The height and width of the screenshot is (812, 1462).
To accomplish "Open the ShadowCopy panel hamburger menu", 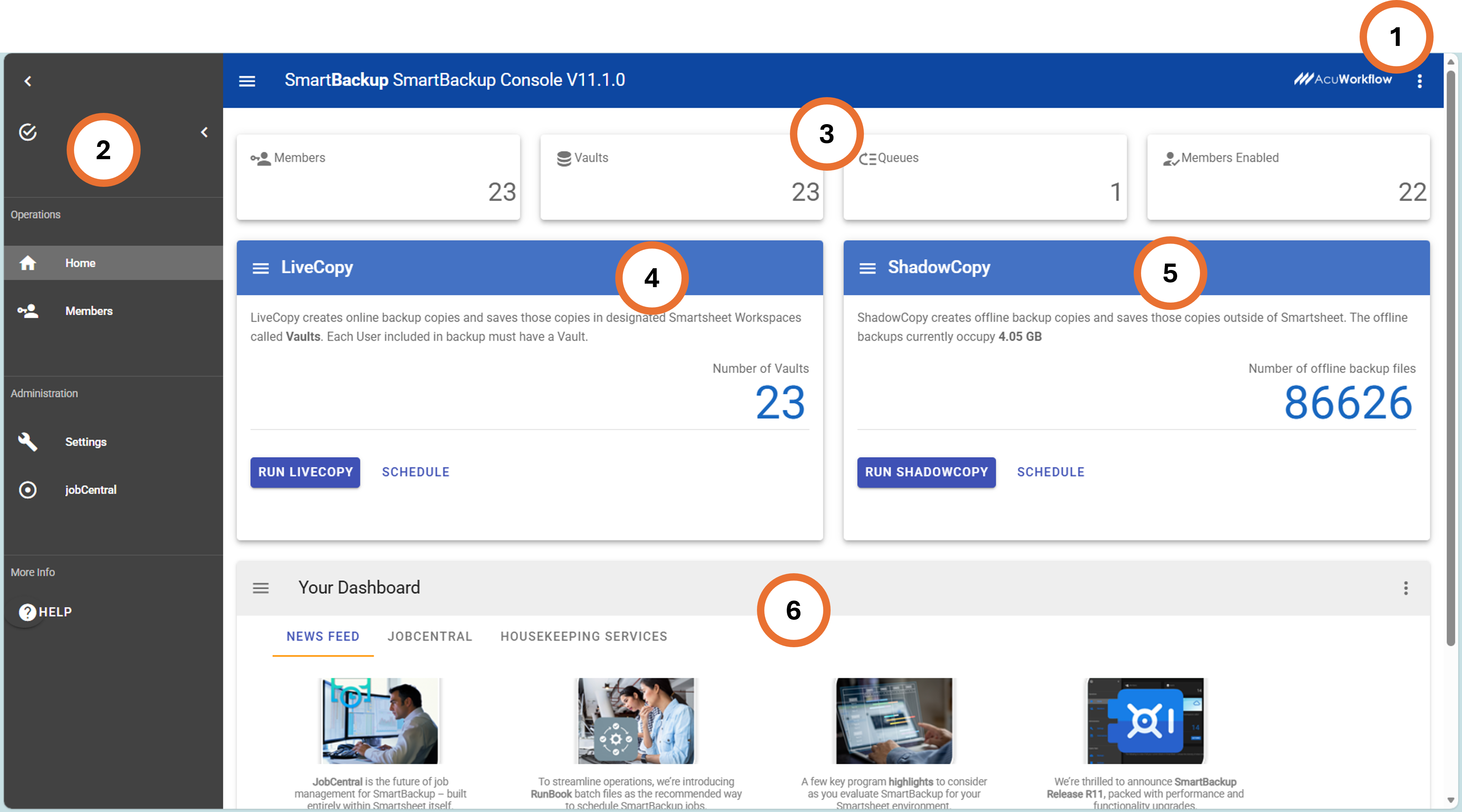I will click(x=867, y=268).
